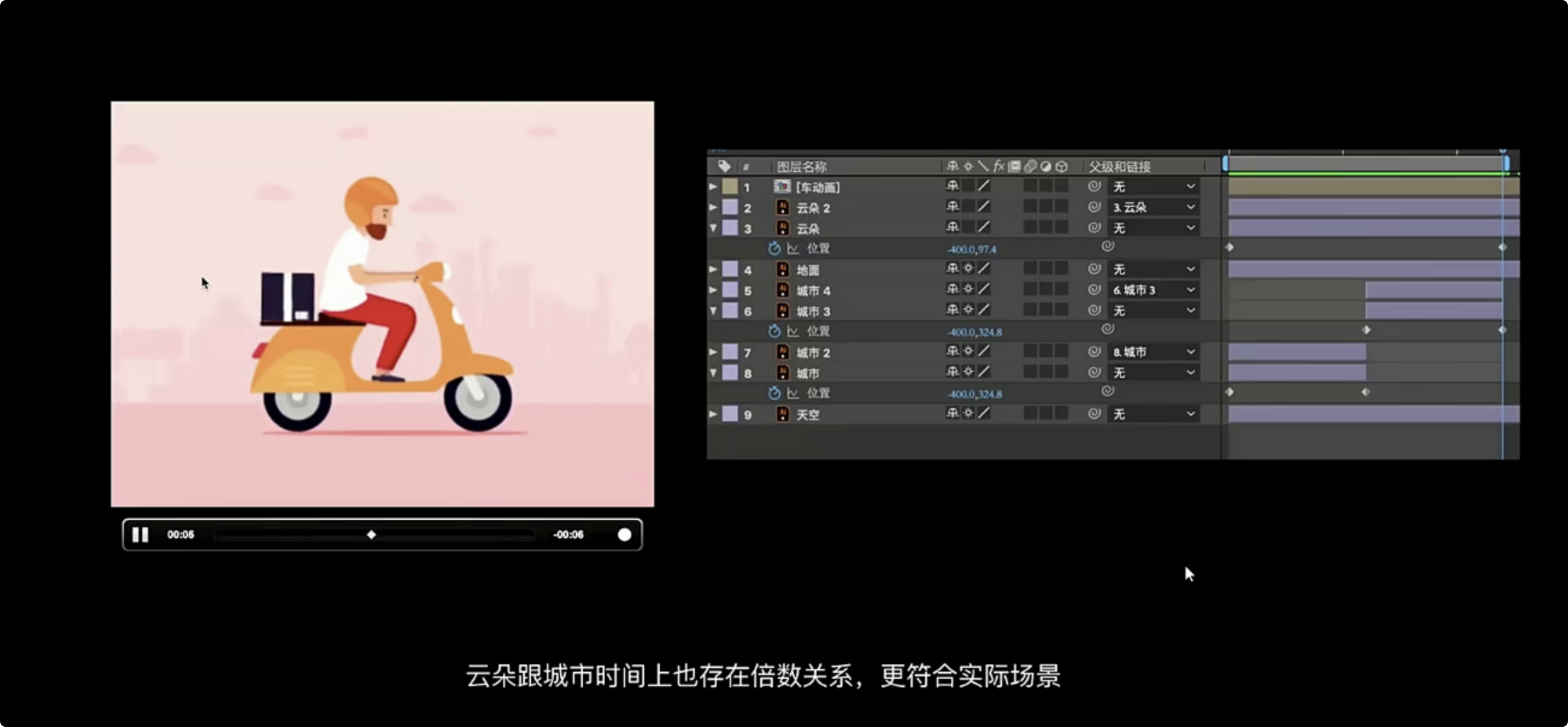
Task: Pause the video preview playback
Action: coord(141,535)
